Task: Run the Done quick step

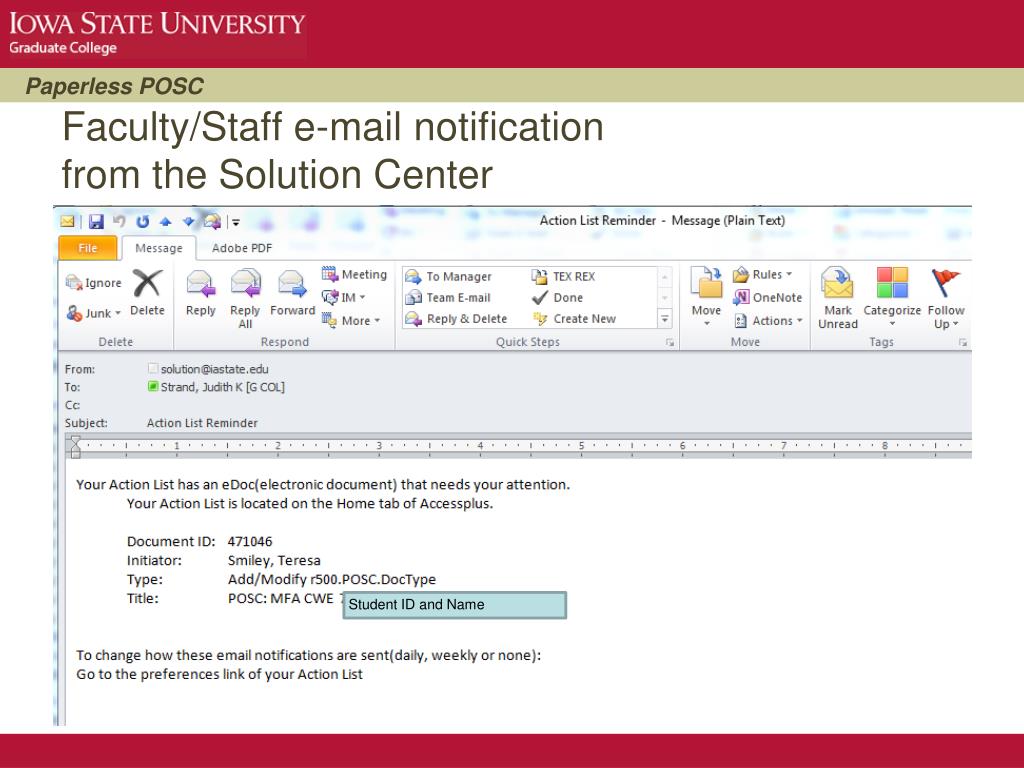Action: tap(557, 298)
